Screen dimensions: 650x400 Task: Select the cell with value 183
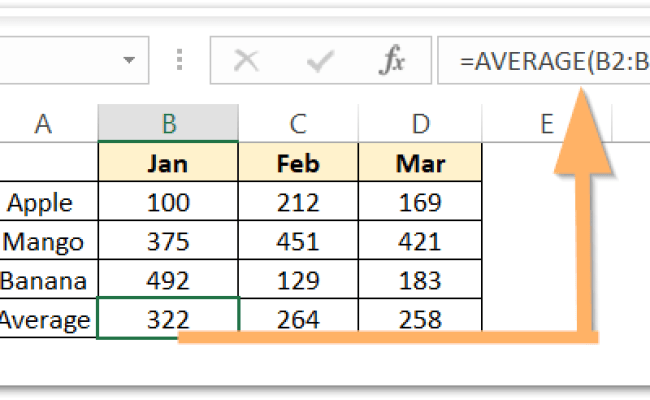coord(420,279)
